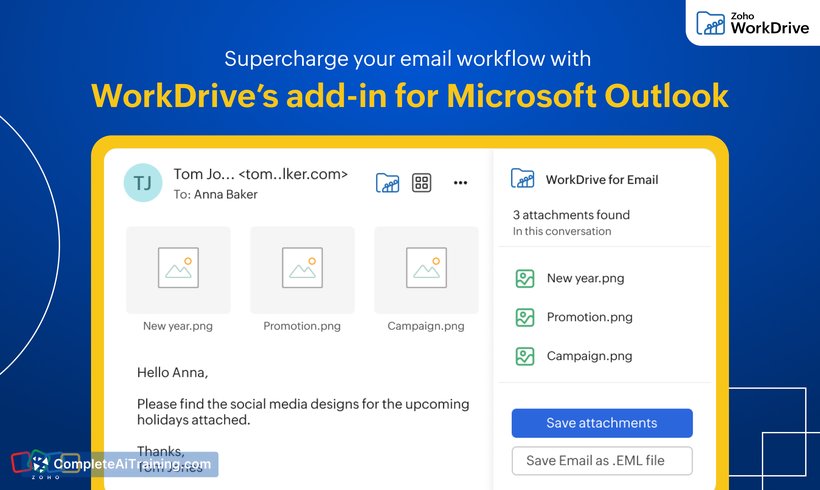Viewport: 820px width, 490px height.
Task: Click the sender name Tom Jo... address
Action: [x=260, y=174]
